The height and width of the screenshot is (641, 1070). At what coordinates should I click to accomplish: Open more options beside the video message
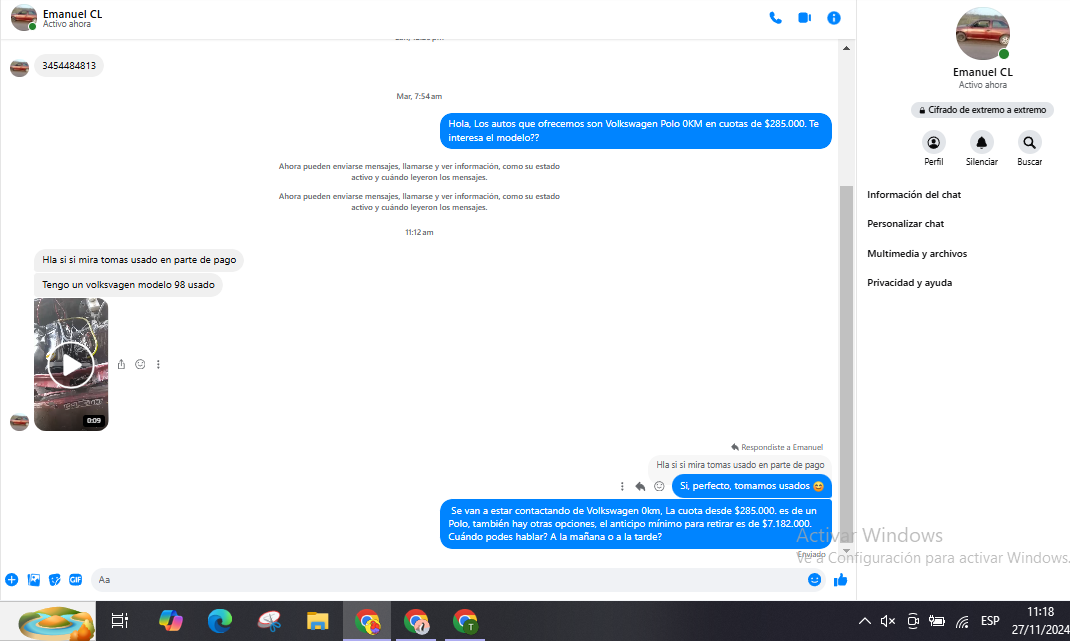(158, 365)
